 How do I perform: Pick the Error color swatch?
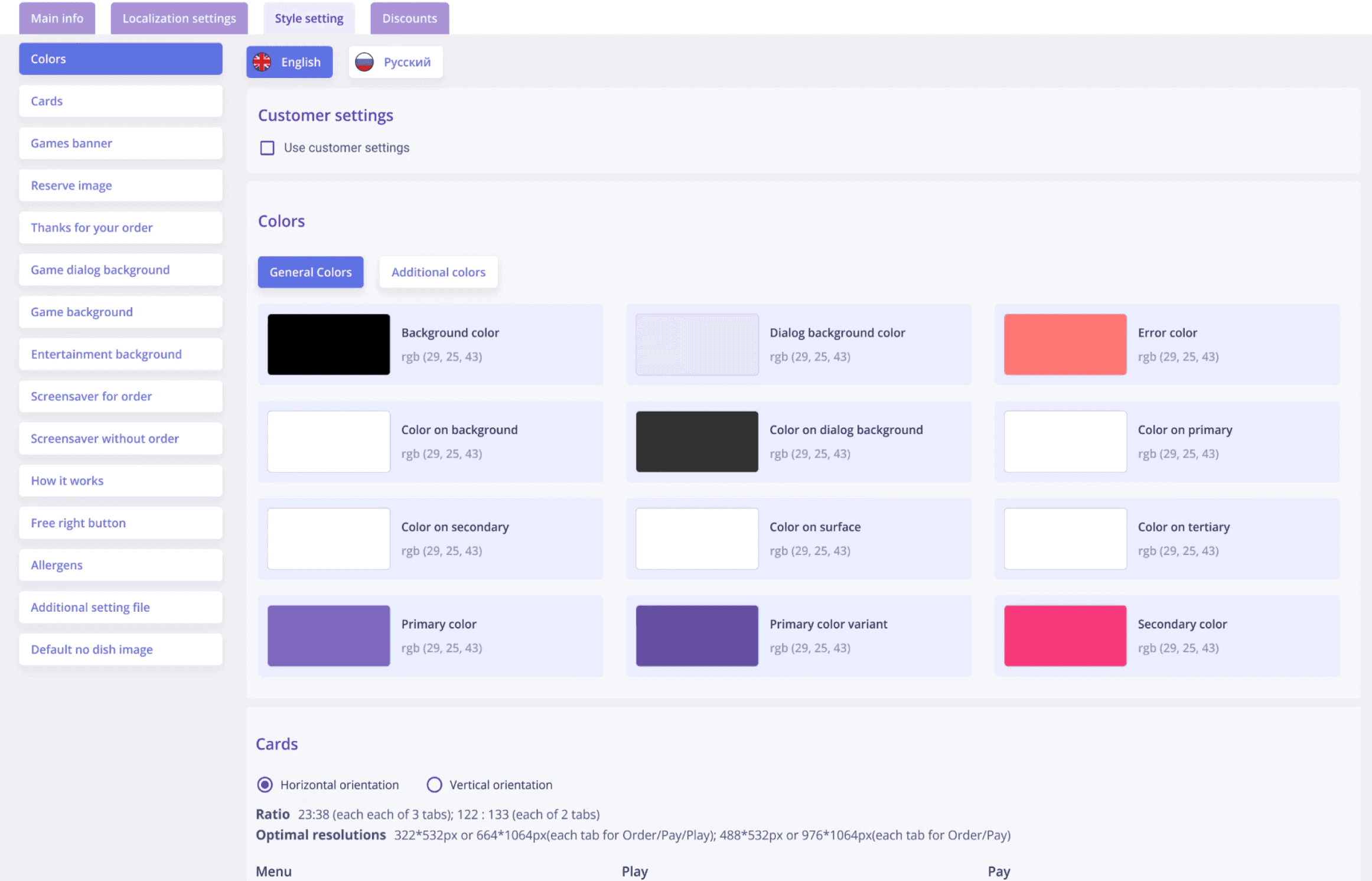tap(1065, 344)
